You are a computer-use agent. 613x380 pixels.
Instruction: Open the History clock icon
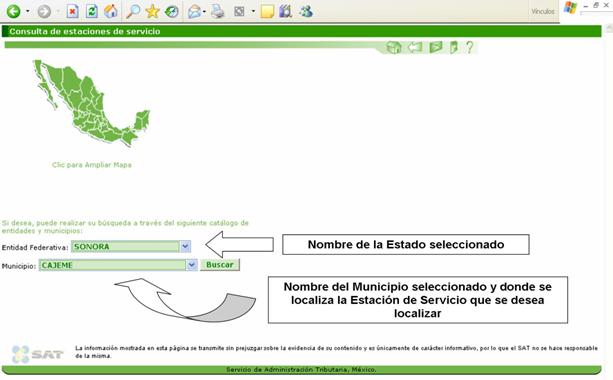click(172, 12)
